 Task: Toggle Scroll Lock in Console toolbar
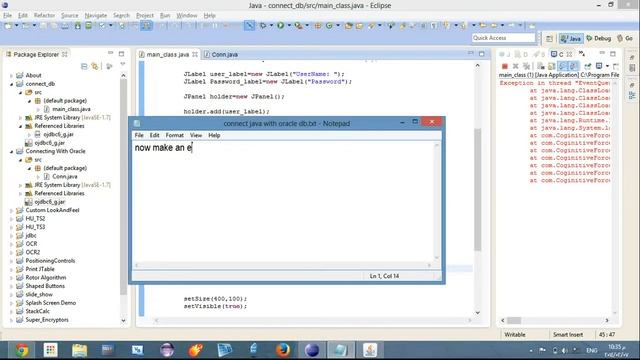(x=551, y=66)
